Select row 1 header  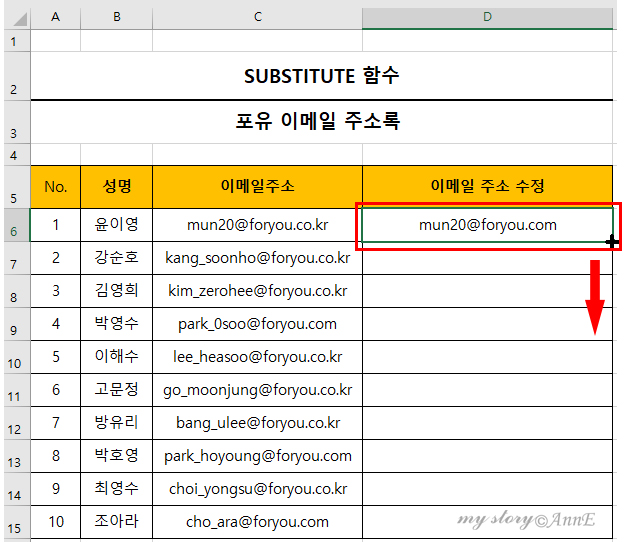[x=16, y=41]
